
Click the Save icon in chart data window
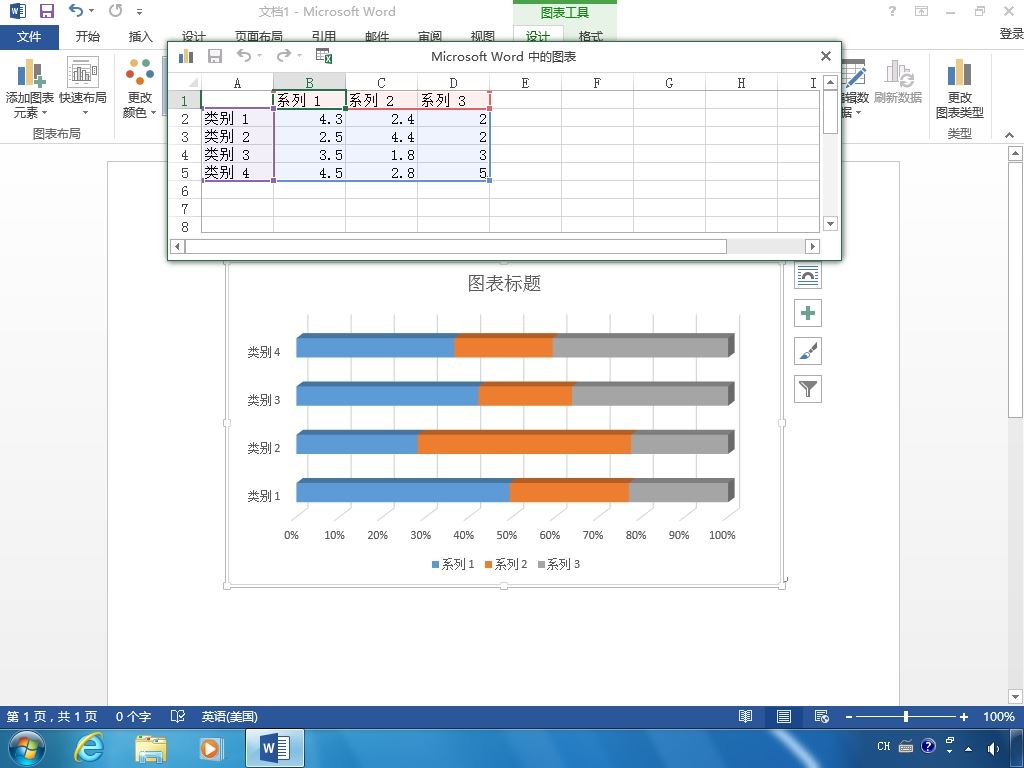(x=215, y=56)
